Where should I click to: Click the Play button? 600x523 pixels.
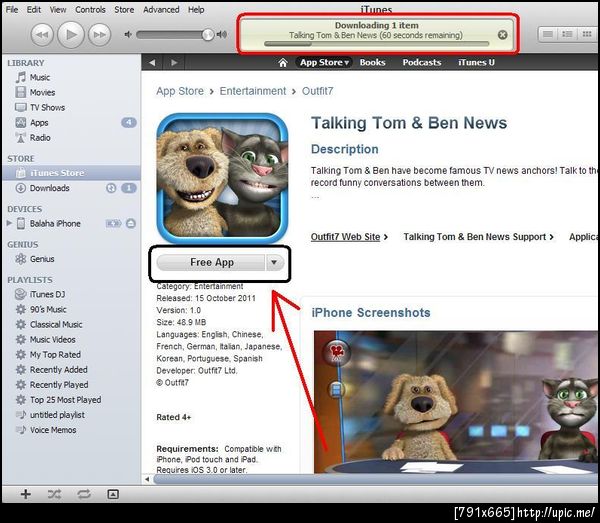pyautogui.click(x=71, y=35)
